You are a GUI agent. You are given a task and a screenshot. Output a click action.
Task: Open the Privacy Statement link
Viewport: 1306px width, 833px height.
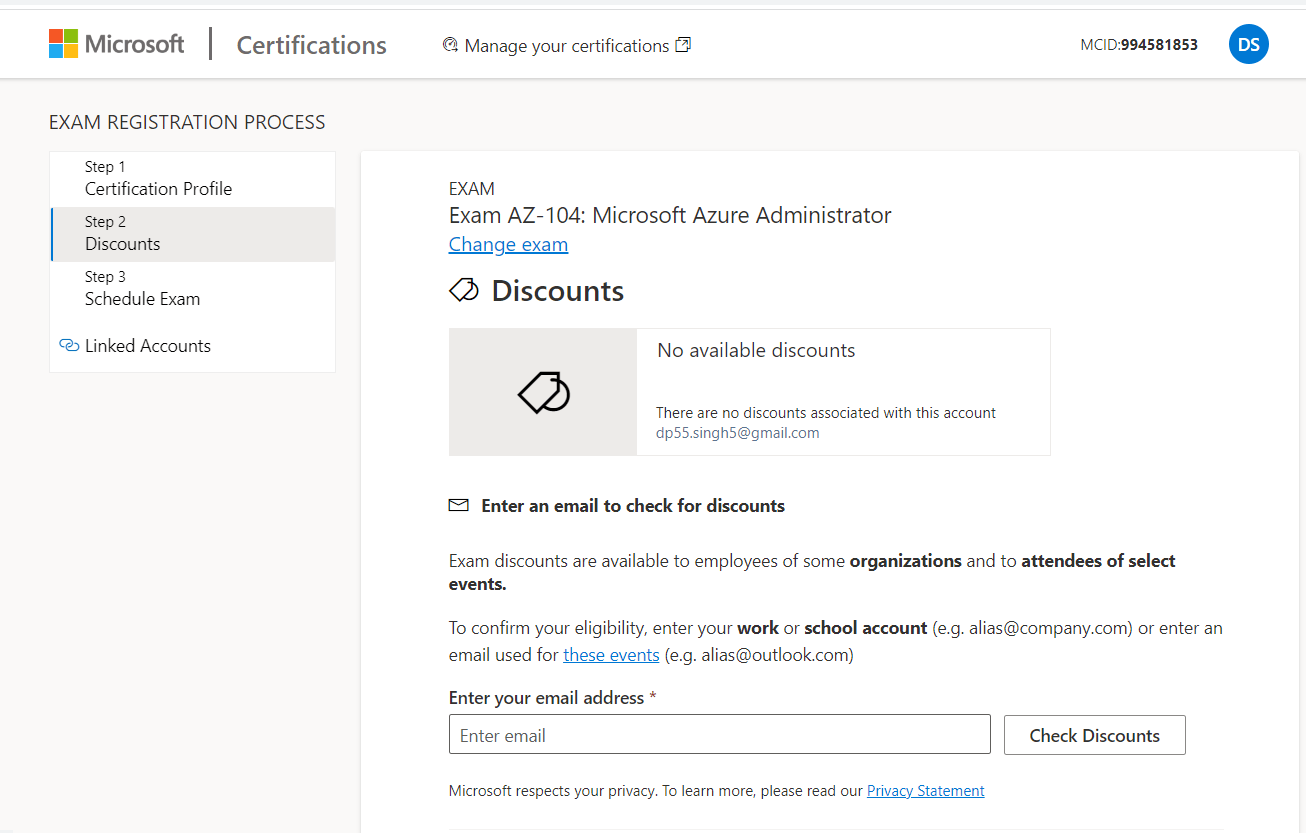(x=926, y=790)
